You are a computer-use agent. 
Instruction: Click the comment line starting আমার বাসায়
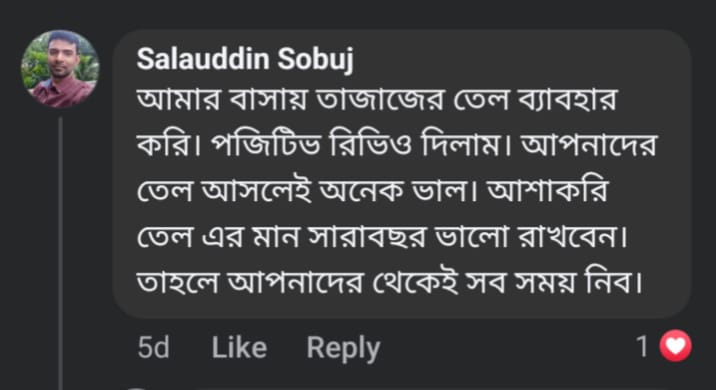click(x=377, y=99)
